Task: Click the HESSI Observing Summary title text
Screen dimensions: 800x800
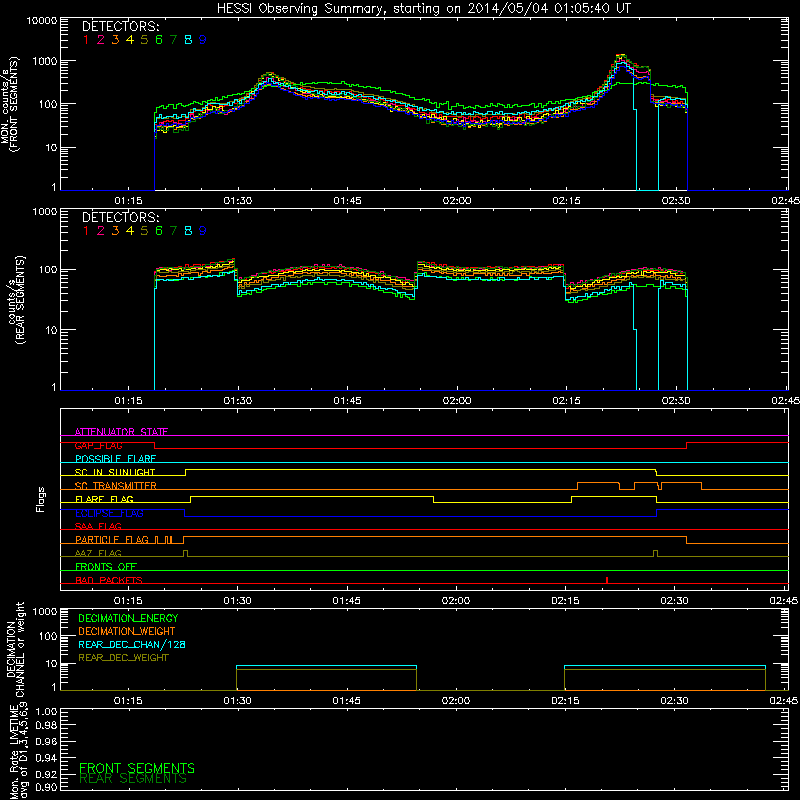Action: coord(423,8)
